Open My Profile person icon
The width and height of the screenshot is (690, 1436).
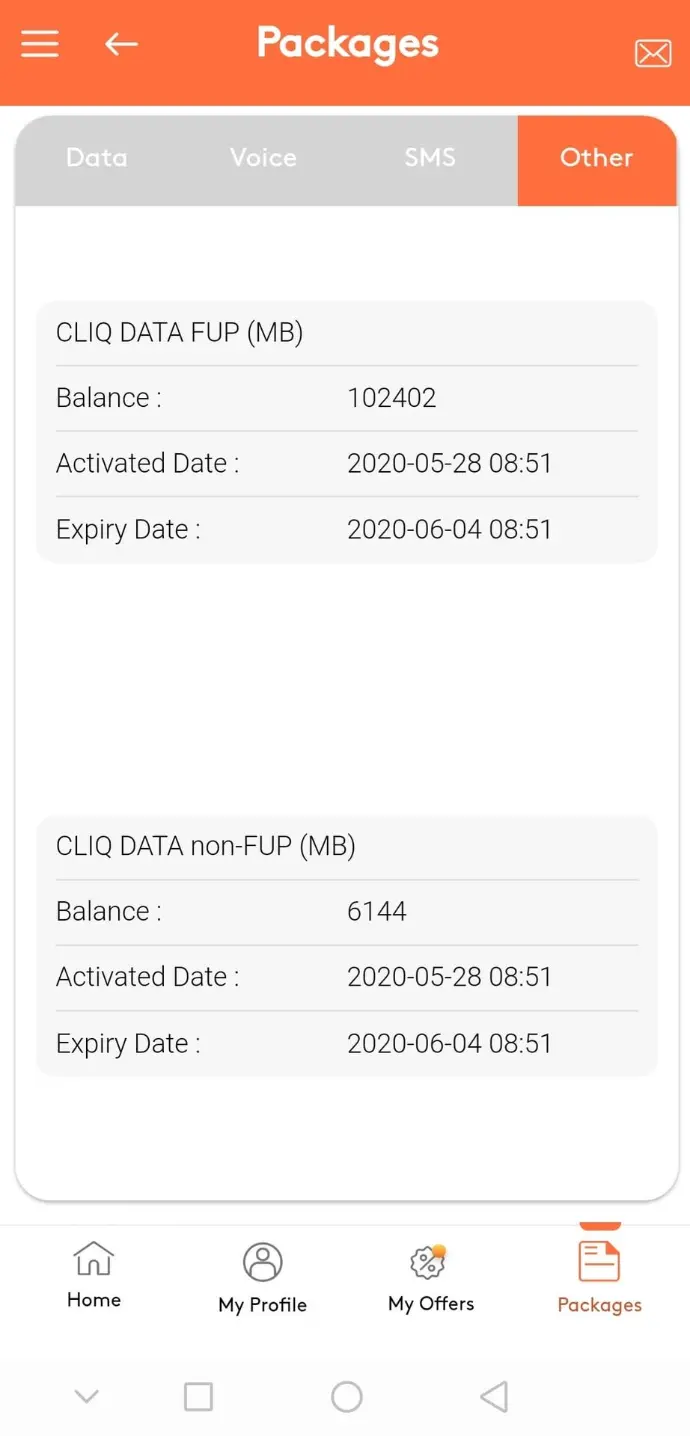tap(263, 1262)
